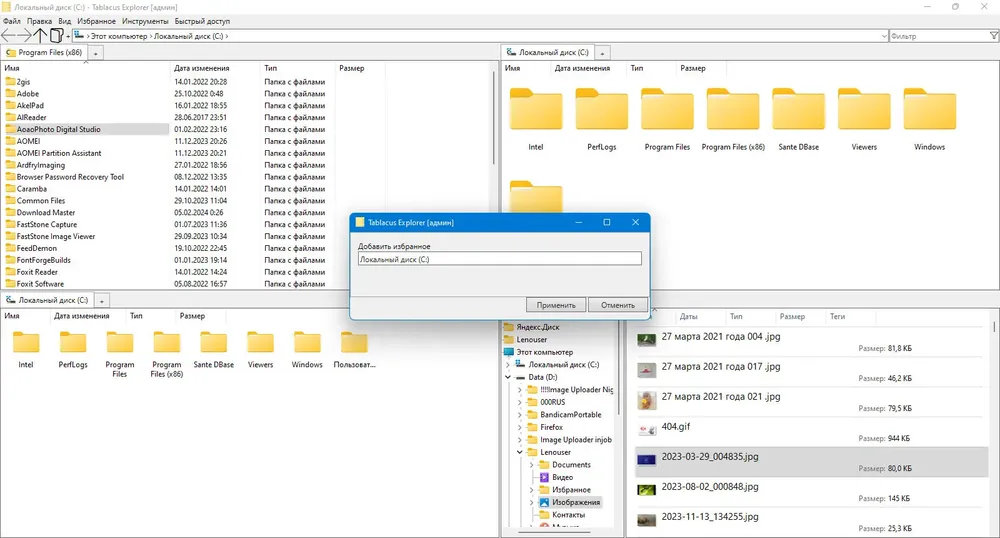The height and width of the screenshot is (538, 1000).
Task: Expand Локальный диск (C:) in folder tree
Action: [x=508, y=365]
